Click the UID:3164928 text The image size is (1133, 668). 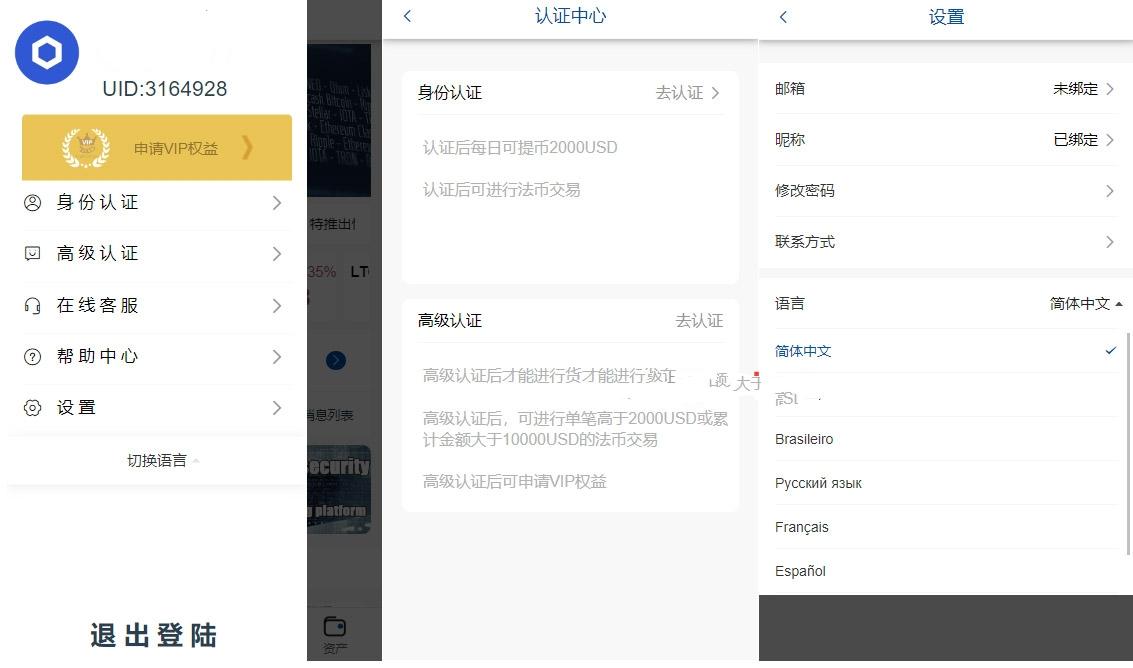pos(165,89)
